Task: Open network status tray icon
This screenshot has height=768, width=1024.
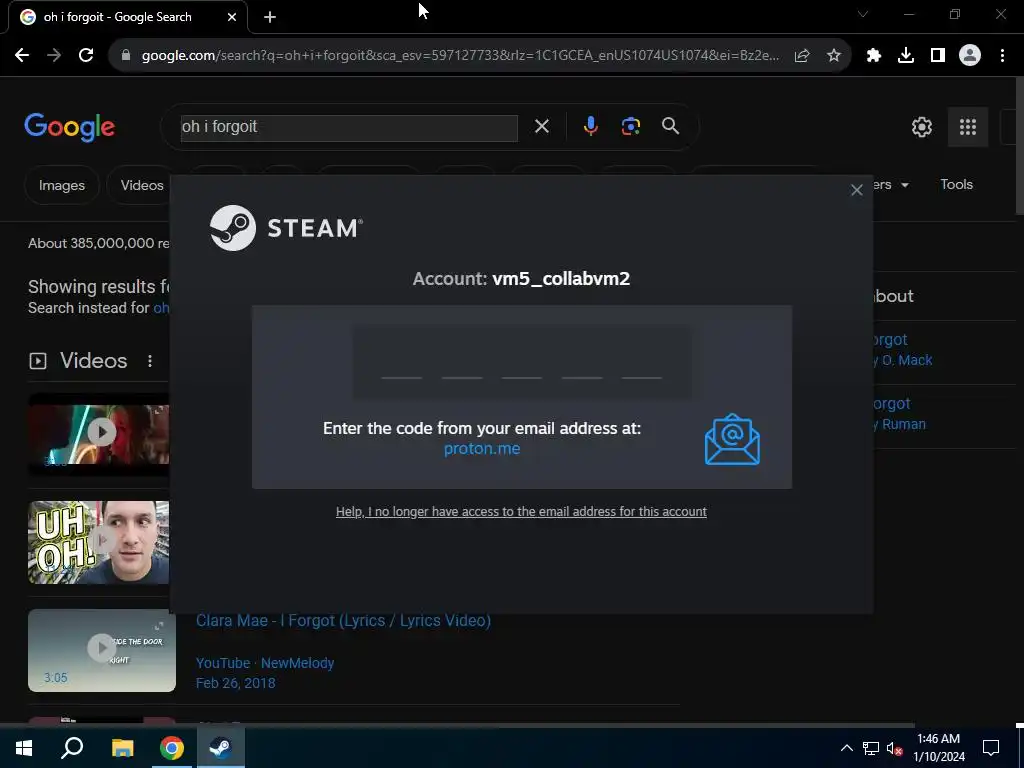Action: pos(871,748)
